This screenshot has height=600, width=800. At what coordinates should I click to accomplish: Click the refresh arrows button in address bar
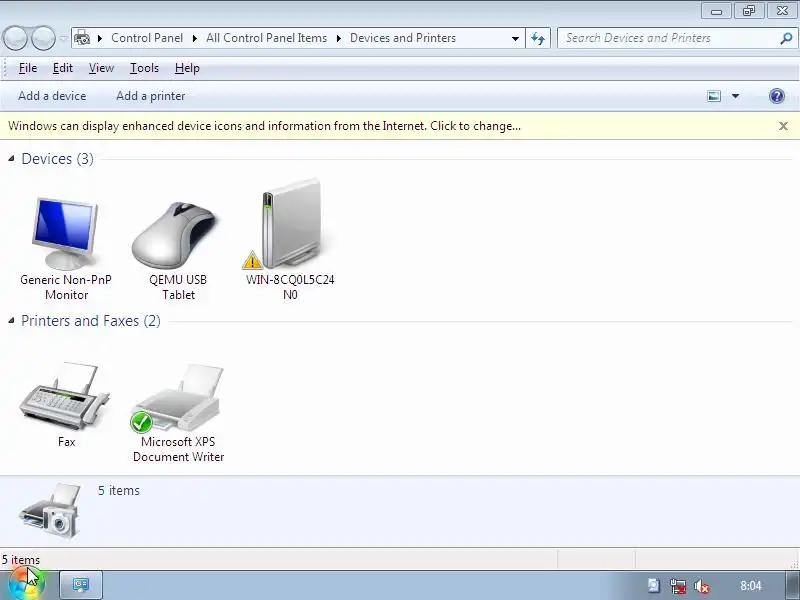pos(538,38)
